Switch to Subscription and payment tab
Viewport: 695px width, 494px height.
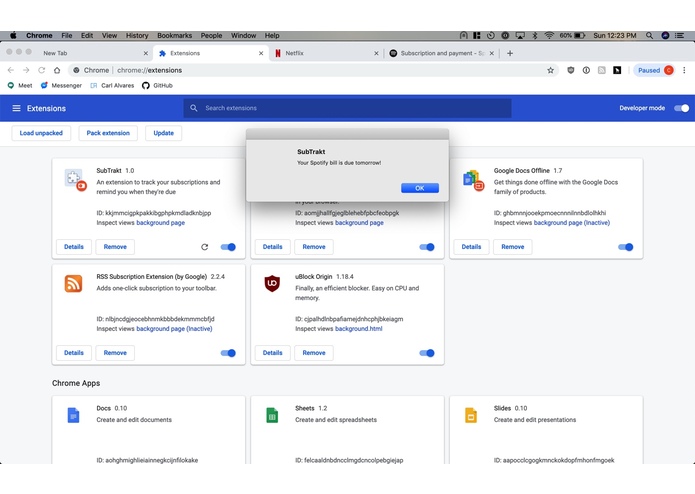coord(442,53)
